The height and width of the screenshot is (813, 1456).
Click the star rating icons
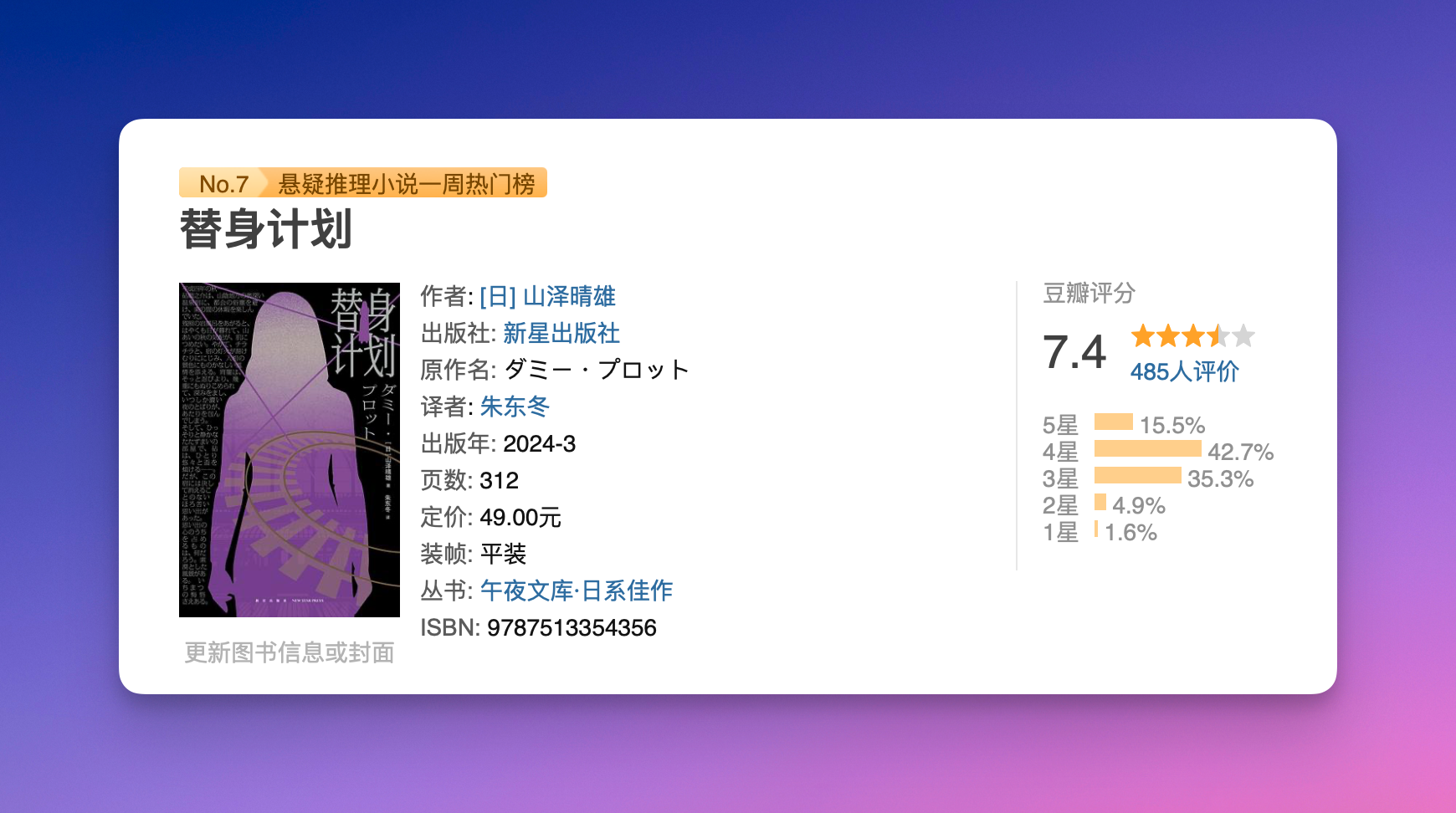point(1193,336)
